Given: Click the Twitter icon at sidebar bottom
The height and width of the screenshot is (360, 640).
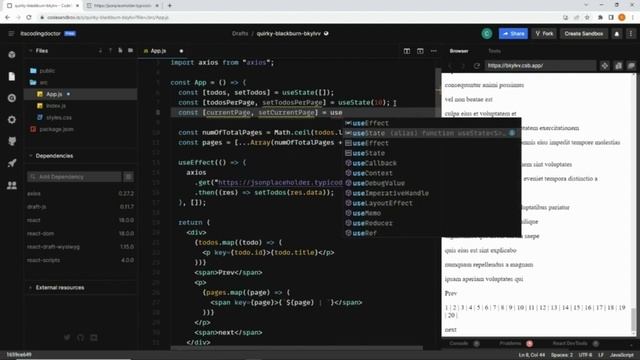Looking at the screenshot, I should (x=67, y=338).
